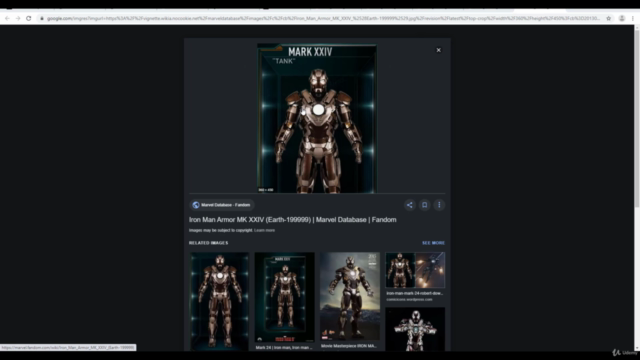Open the Iron Man Armor MK XXIV title link
640x360 pixels.
(292, 220)
